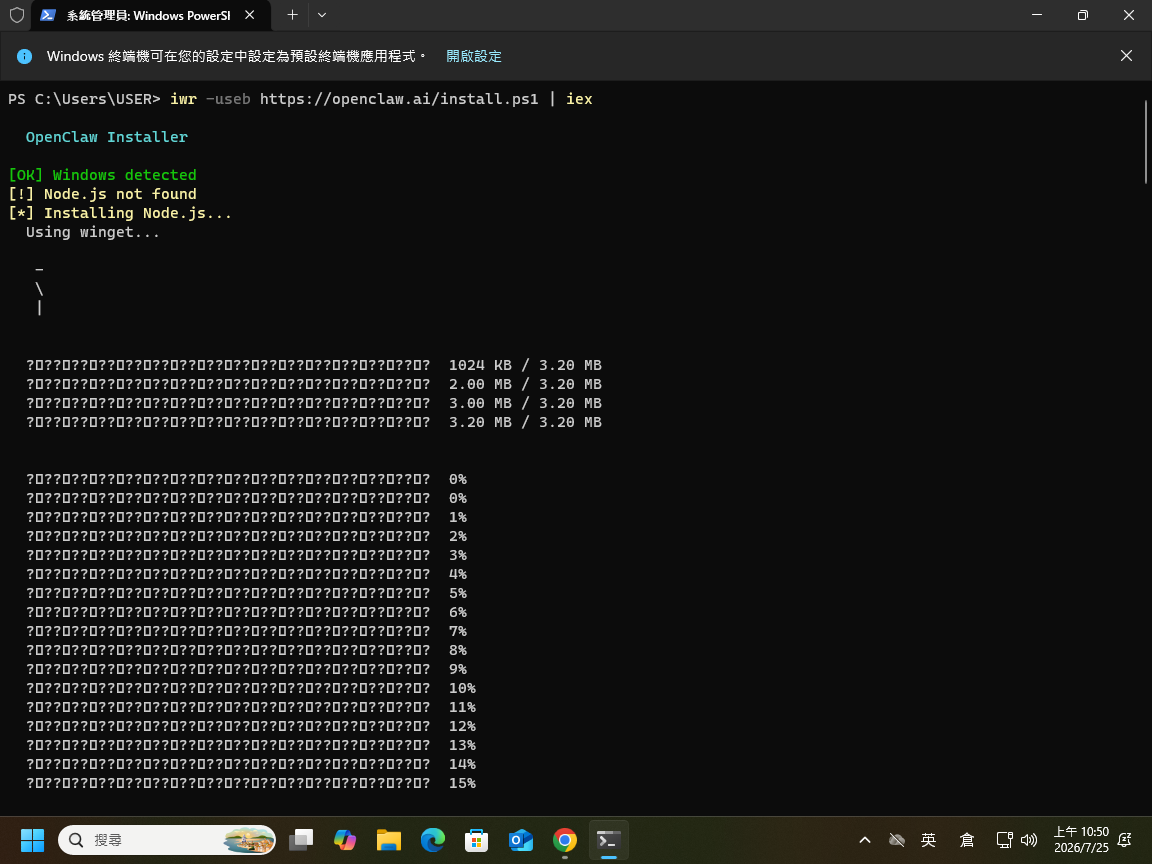The height and width of the screenshot is (864, 1152).
Task: Click the OneDrive cloud tray icon
Action: 896,840
